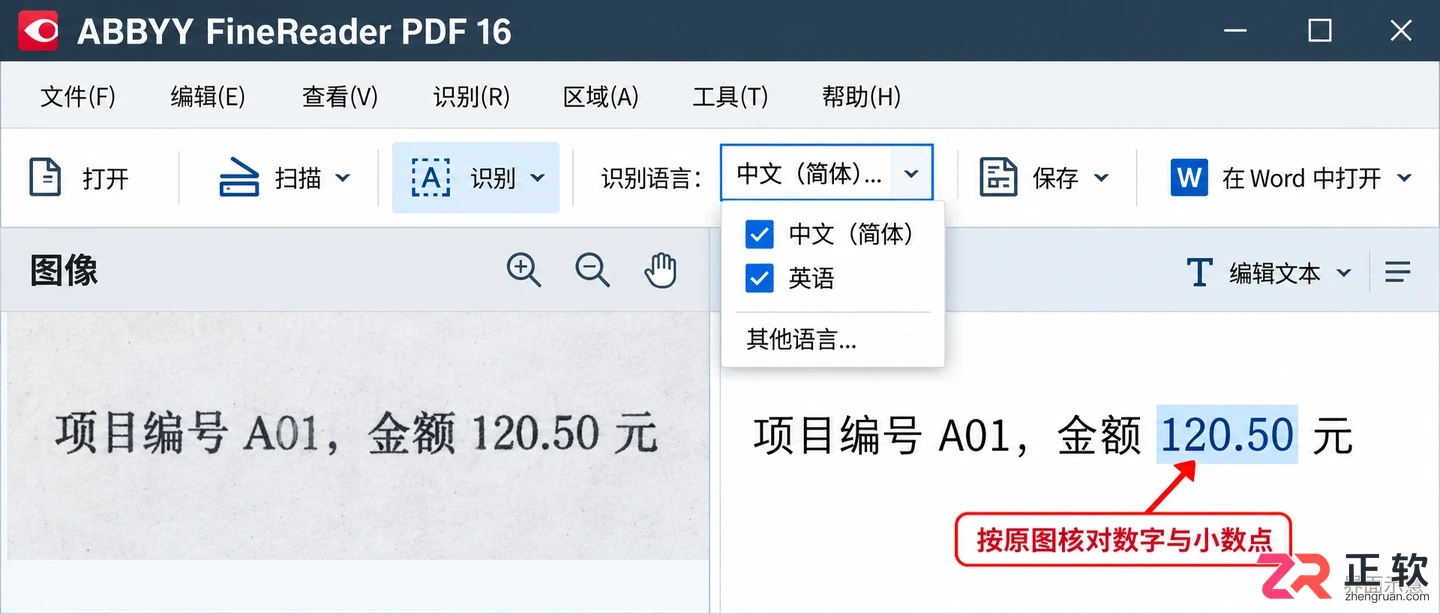Select the hand pan tool
Screen dimensions: 1440x614
pos(661,270)
